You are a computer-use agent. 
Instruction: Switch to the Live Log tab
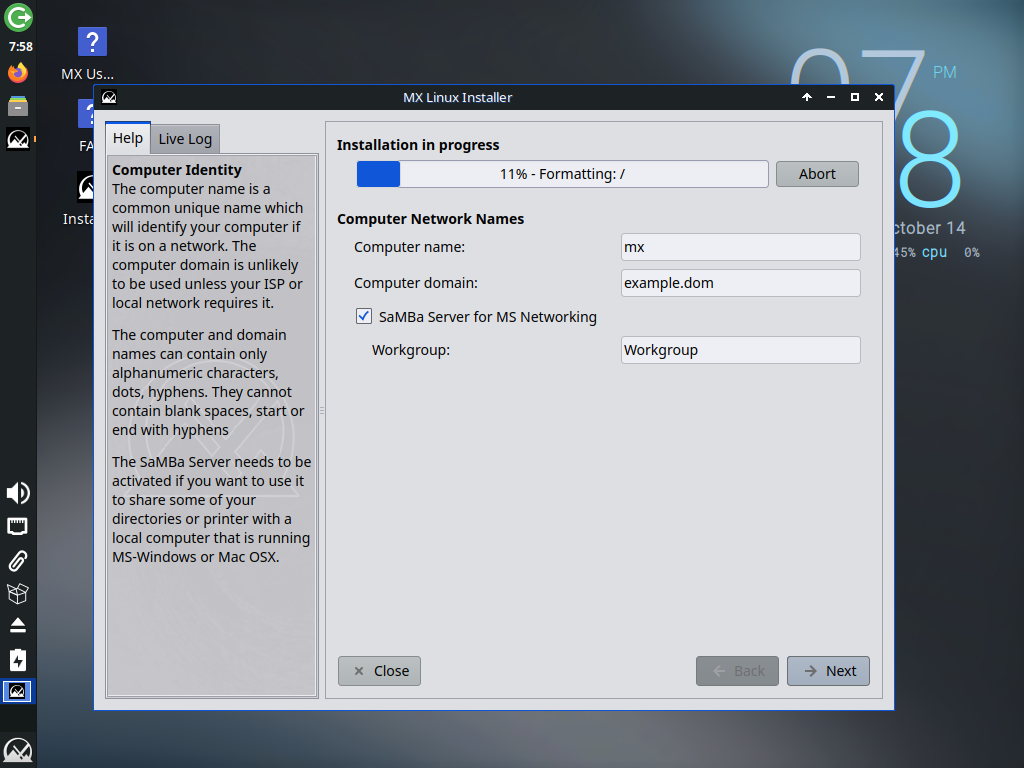[x=185, y=139]
